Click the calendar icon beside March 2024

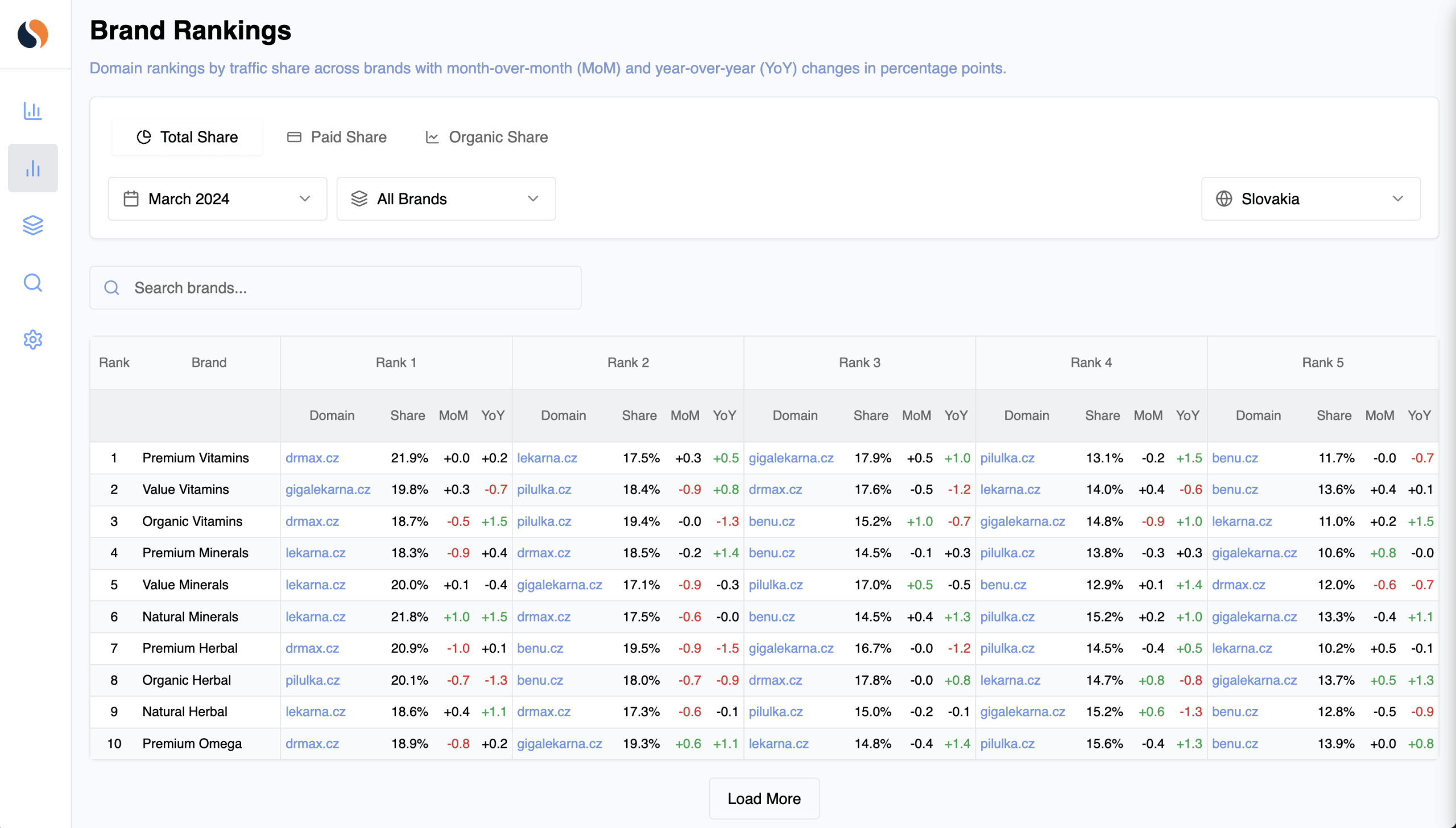(131, 199)
